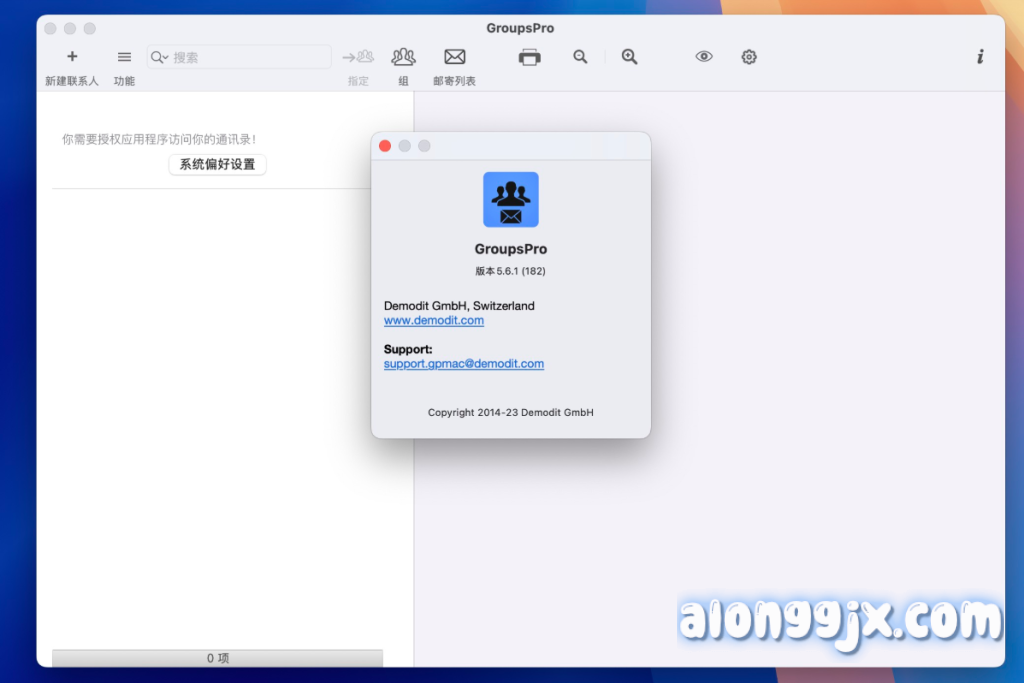Viewport: 1024px width, 683px height.
Task: Click the '0 项' status bar
Action: tap(217, 658)
